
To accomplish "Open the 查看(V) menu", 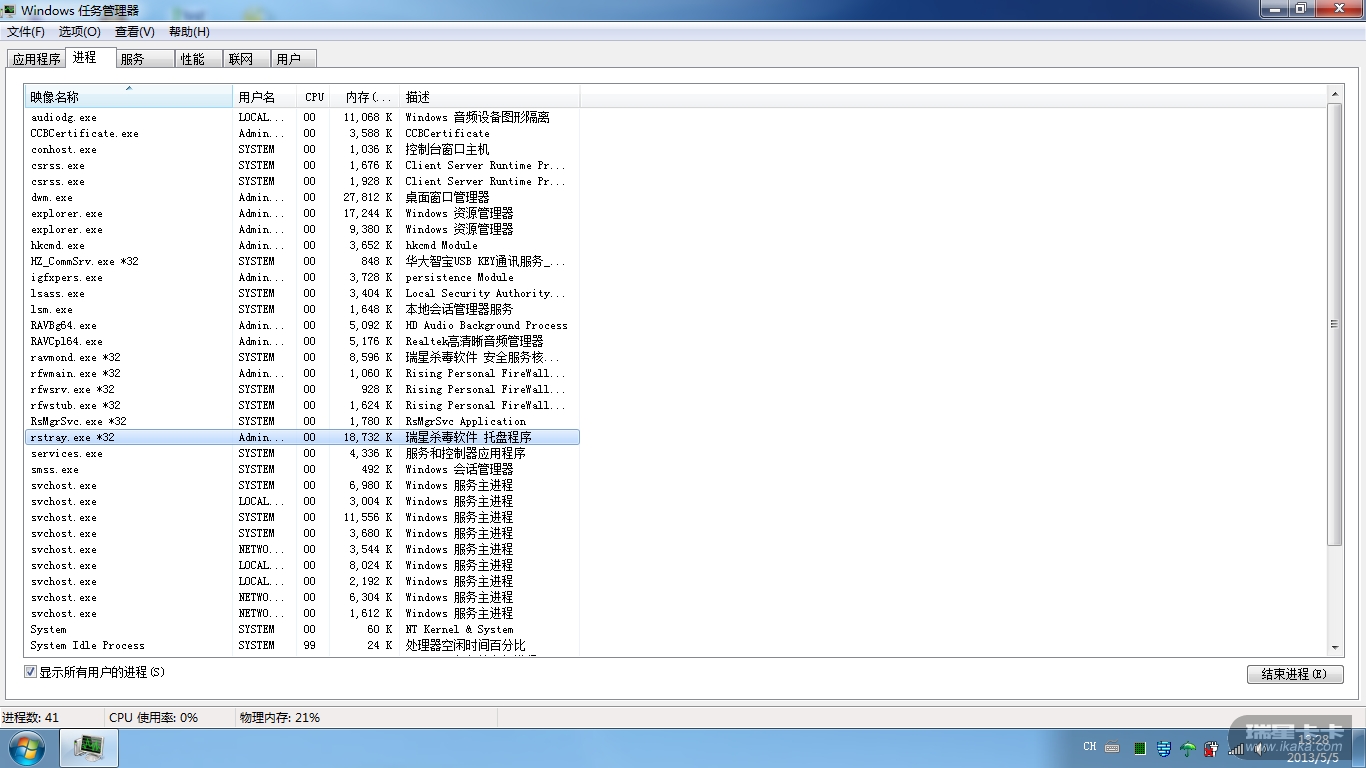I will (x=135, y=32).
